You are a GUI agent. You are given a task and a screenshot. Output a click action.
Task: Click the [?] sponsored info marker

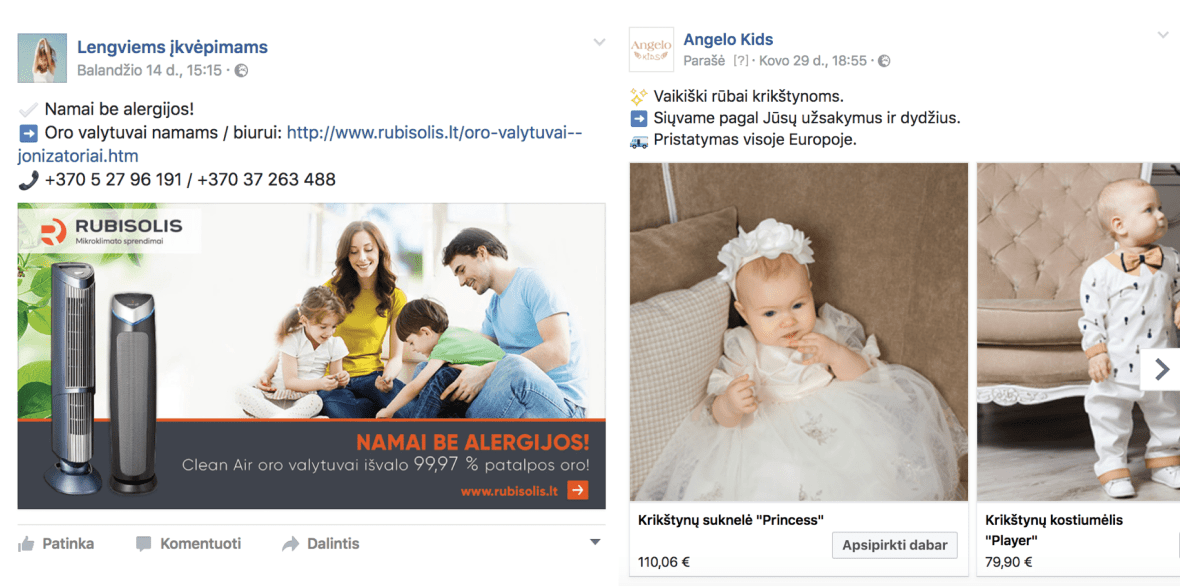(741, 61)
